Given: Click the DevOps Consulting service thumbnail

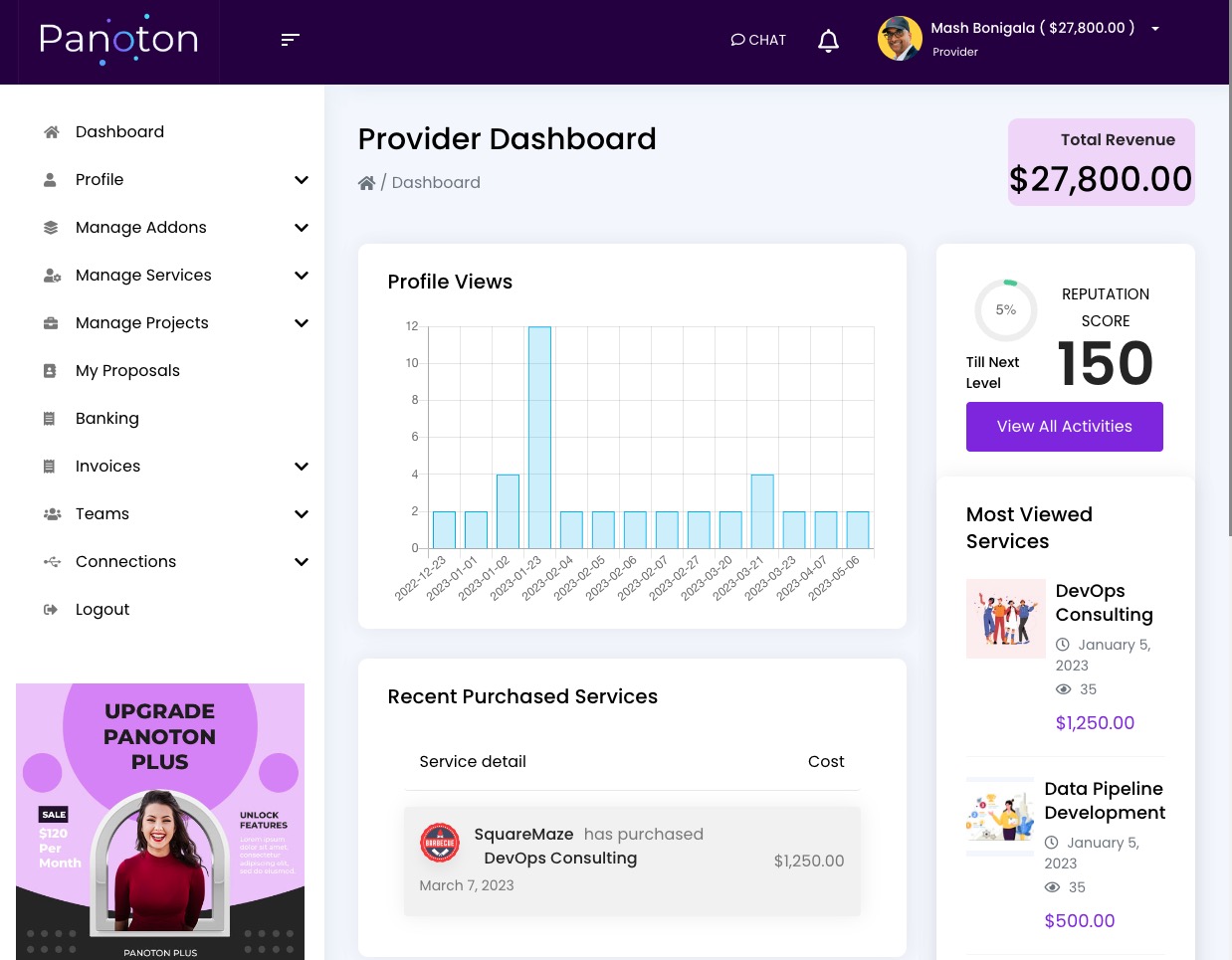Looking at the screenshot, I should click(1006, 619).
